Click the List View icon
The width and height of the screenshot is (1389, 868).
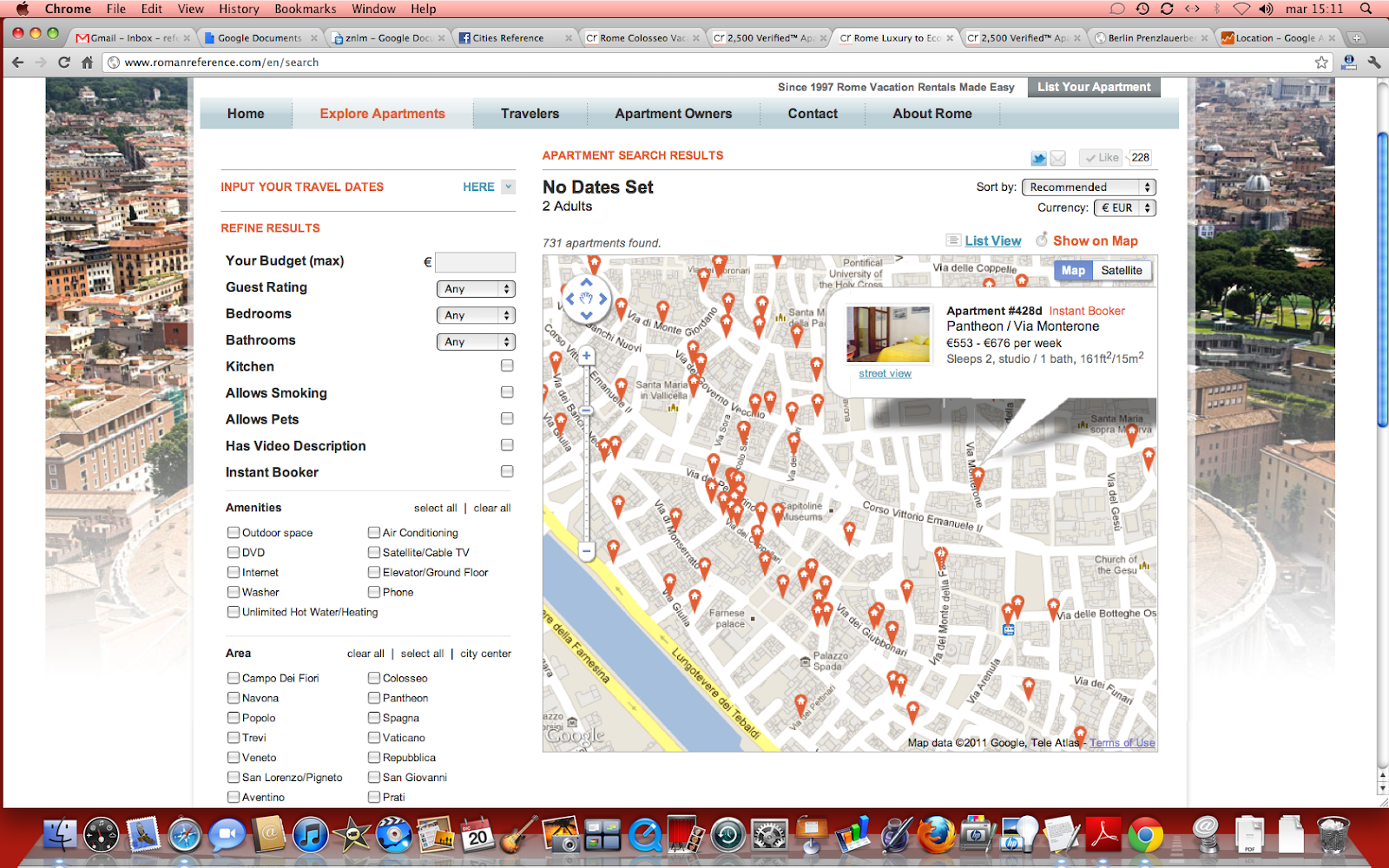click(x=952, y=240)
